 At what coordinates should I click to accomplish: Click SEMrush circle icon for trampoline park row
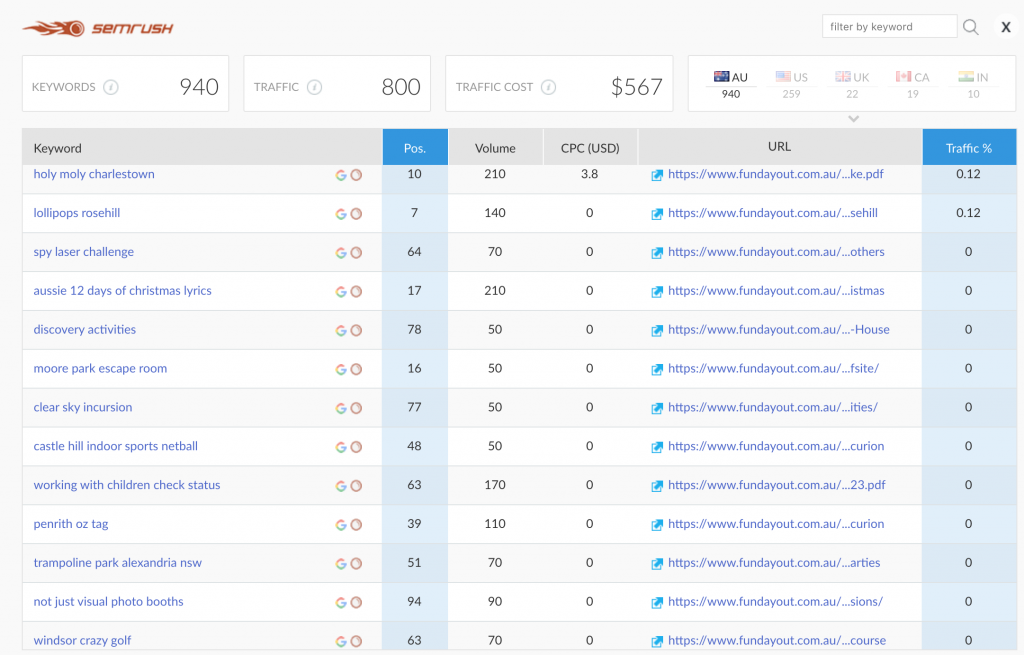tap(356, 564)
